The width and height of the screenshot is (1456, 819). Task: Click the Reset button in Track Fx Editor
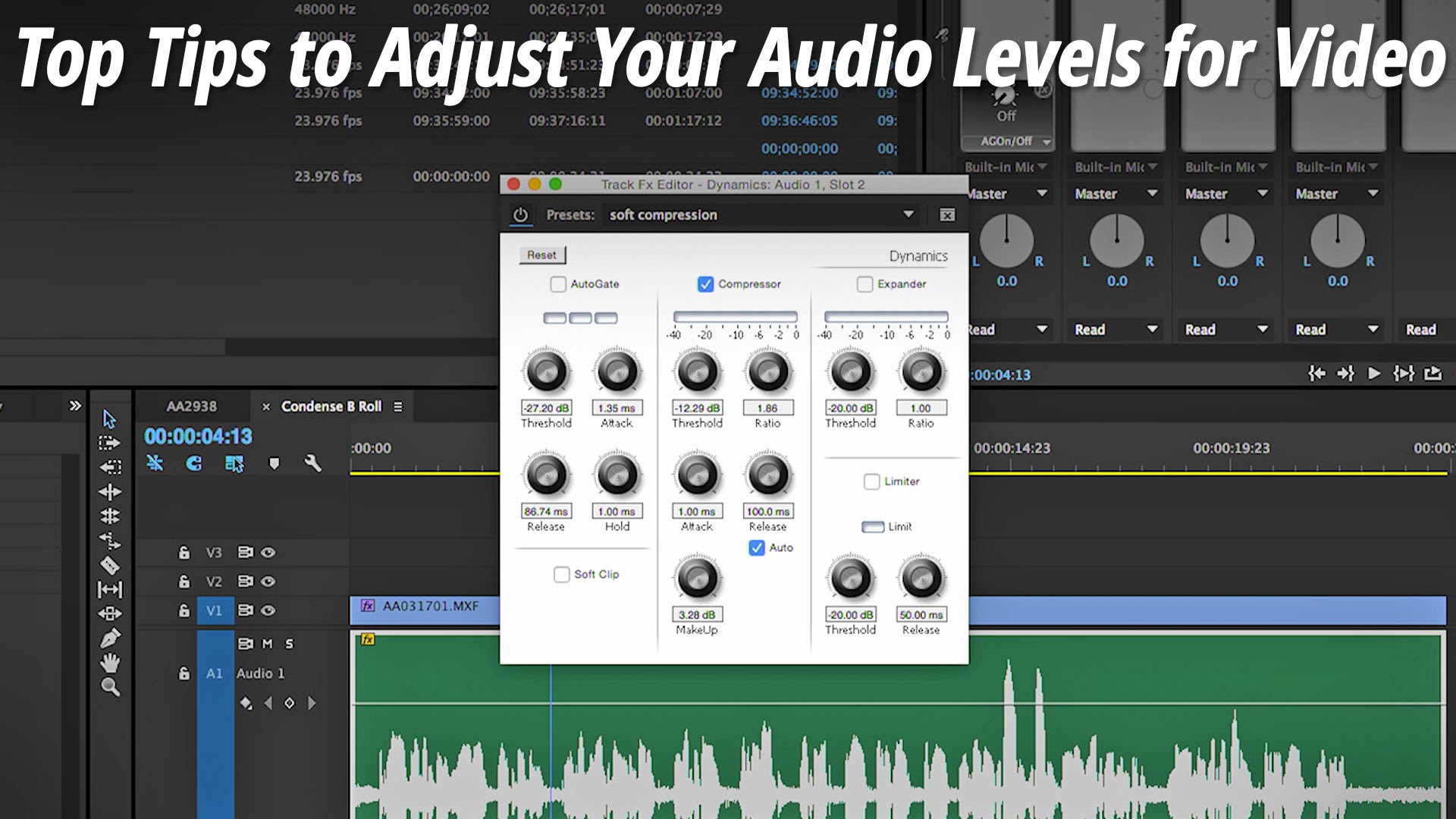click(x=541, y=255)
